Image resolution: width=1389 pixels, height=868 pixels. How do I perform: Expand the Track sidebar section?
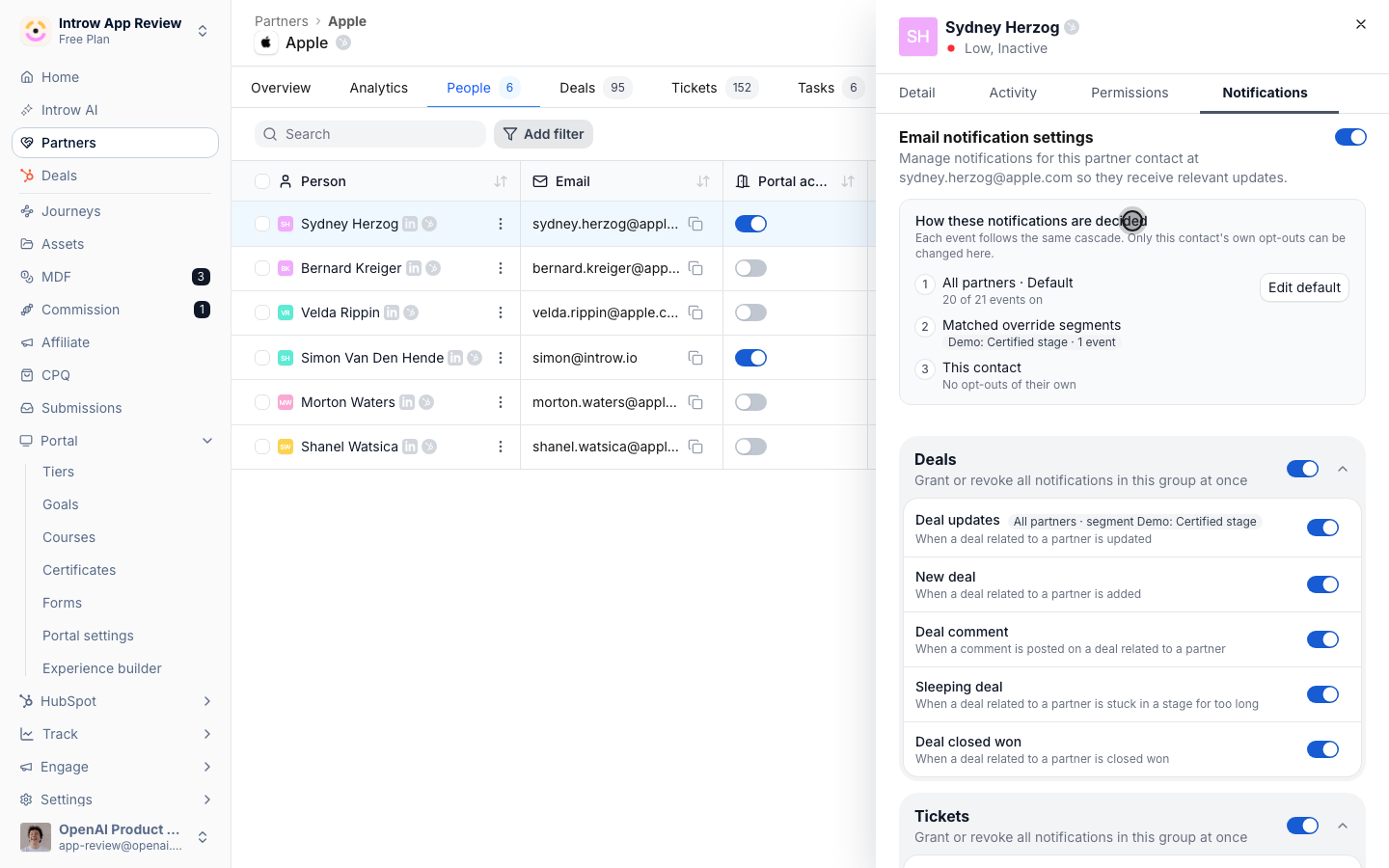point(207,734)
